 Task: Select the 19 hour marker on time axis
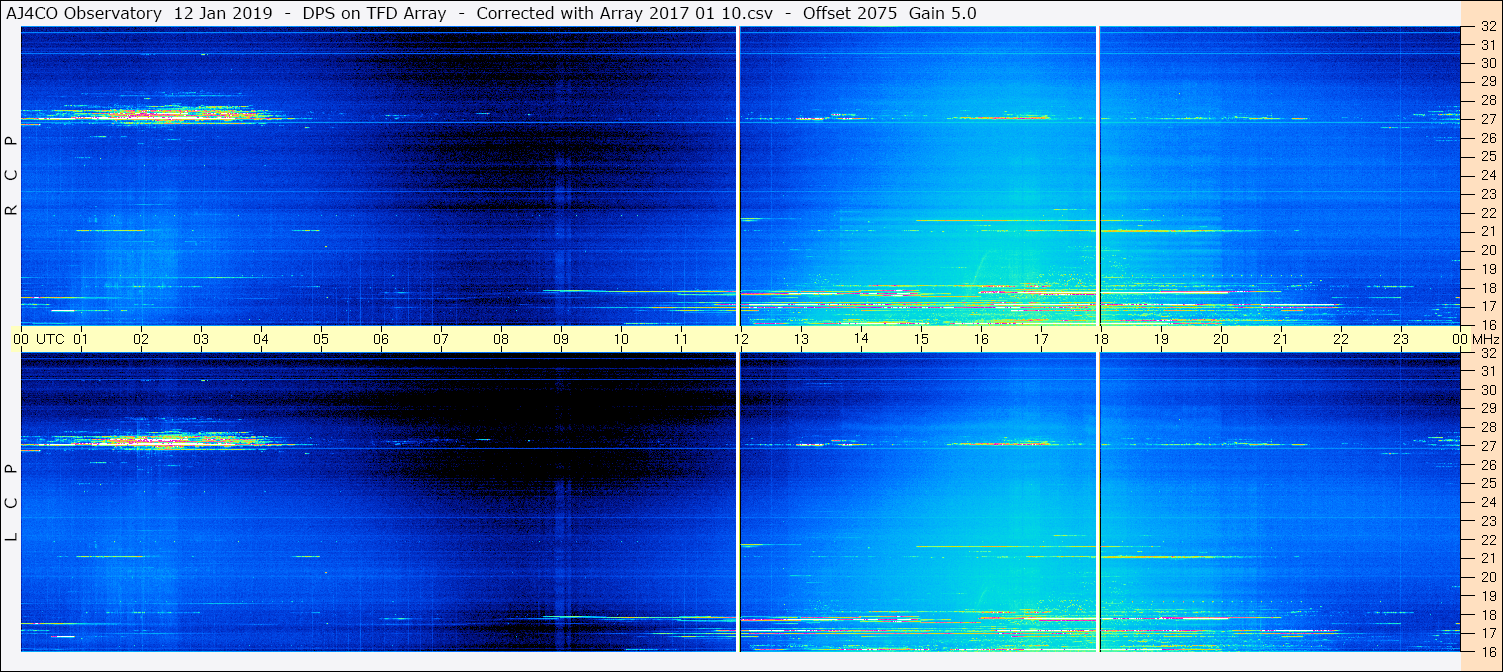(1161, 339)
